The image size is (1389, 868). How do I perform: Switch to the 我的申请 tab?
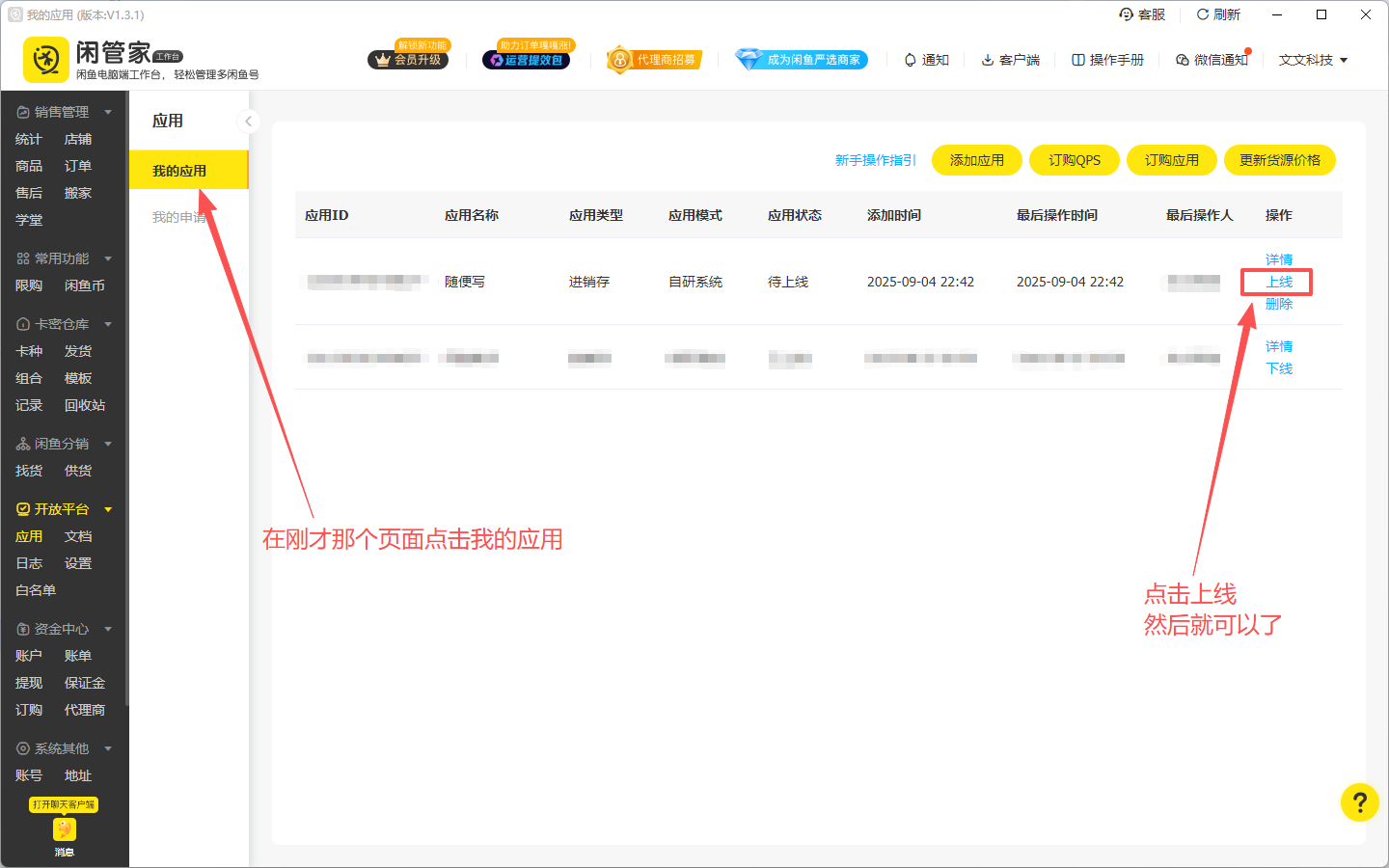pyautogui.click(x=179, y=217)
